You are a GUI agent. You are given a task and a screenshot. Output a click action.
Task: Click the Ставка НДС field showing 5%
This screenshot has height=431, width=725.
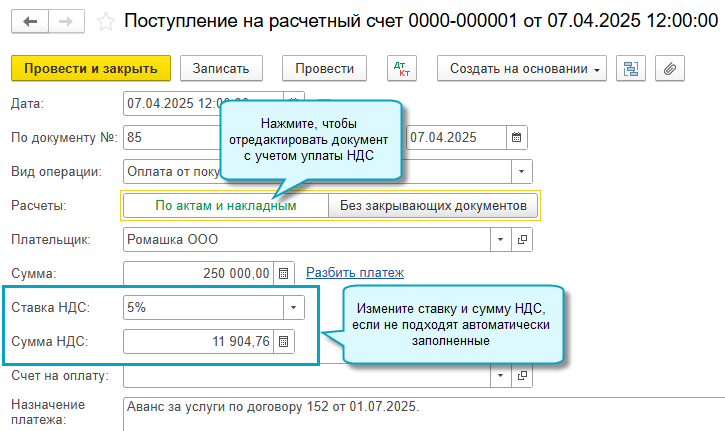point(203,308)
